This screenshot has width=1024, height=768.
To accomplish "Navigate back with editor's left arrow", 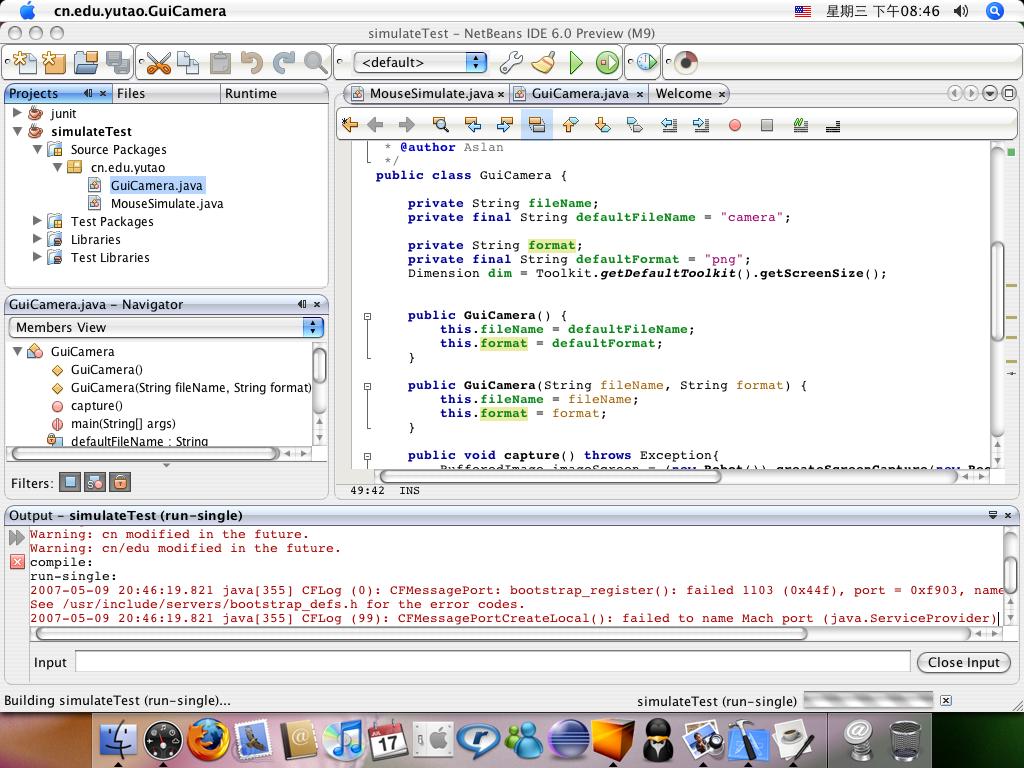I will (376, 125).
